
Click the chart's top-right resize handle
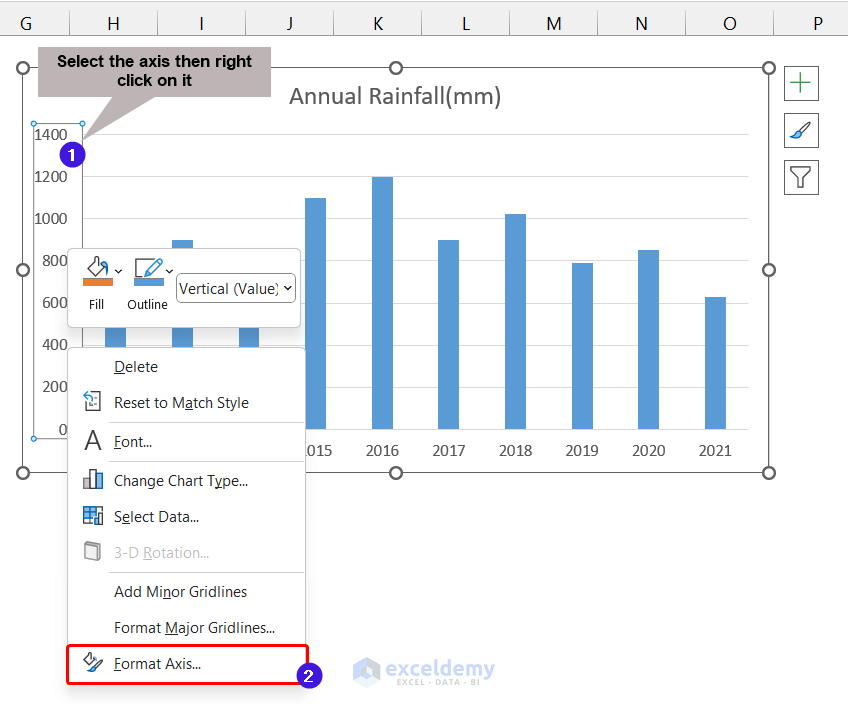pos(768,68)
